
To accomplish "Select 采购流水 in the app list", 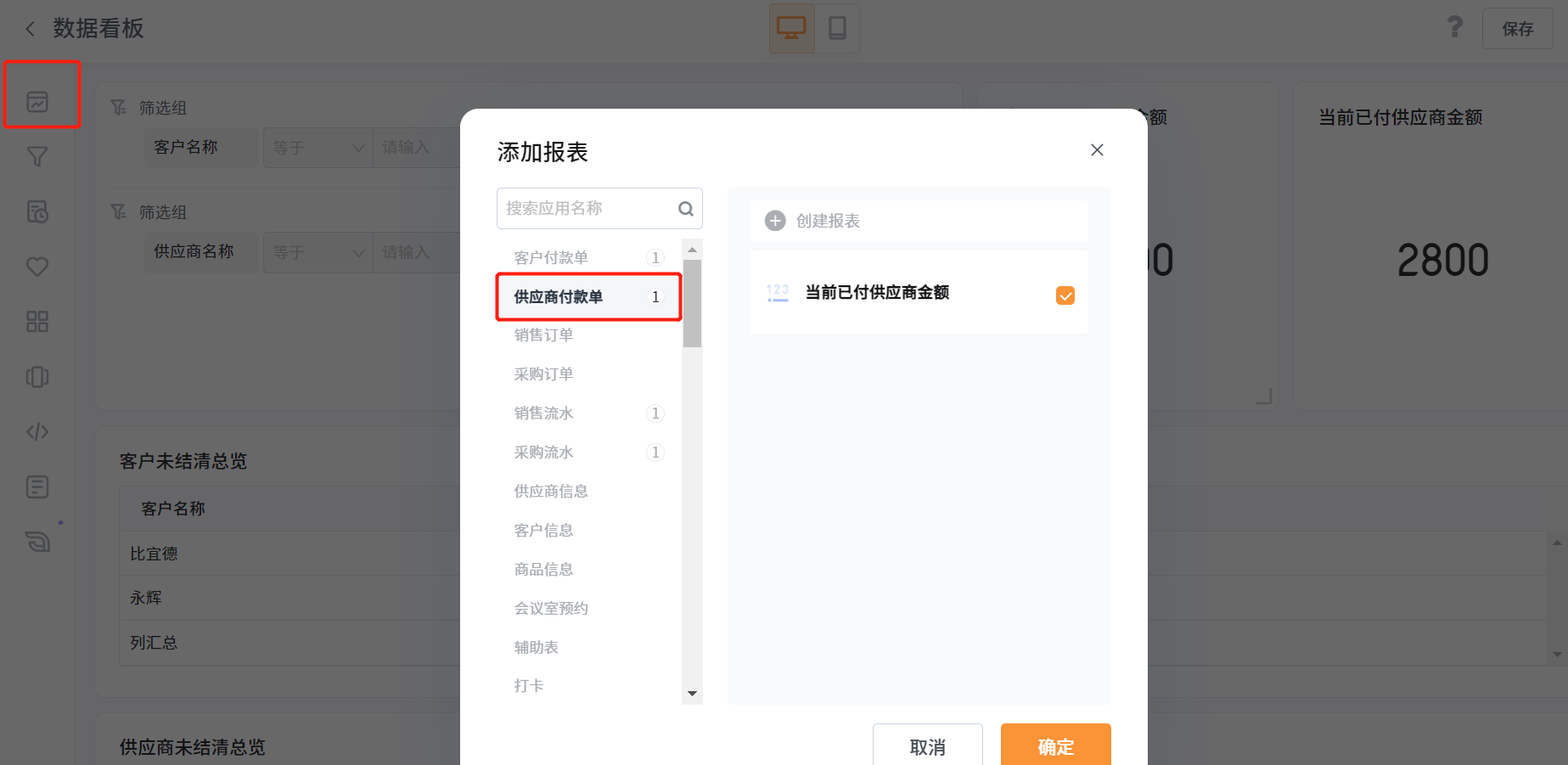I will click(x=588, y=452).
